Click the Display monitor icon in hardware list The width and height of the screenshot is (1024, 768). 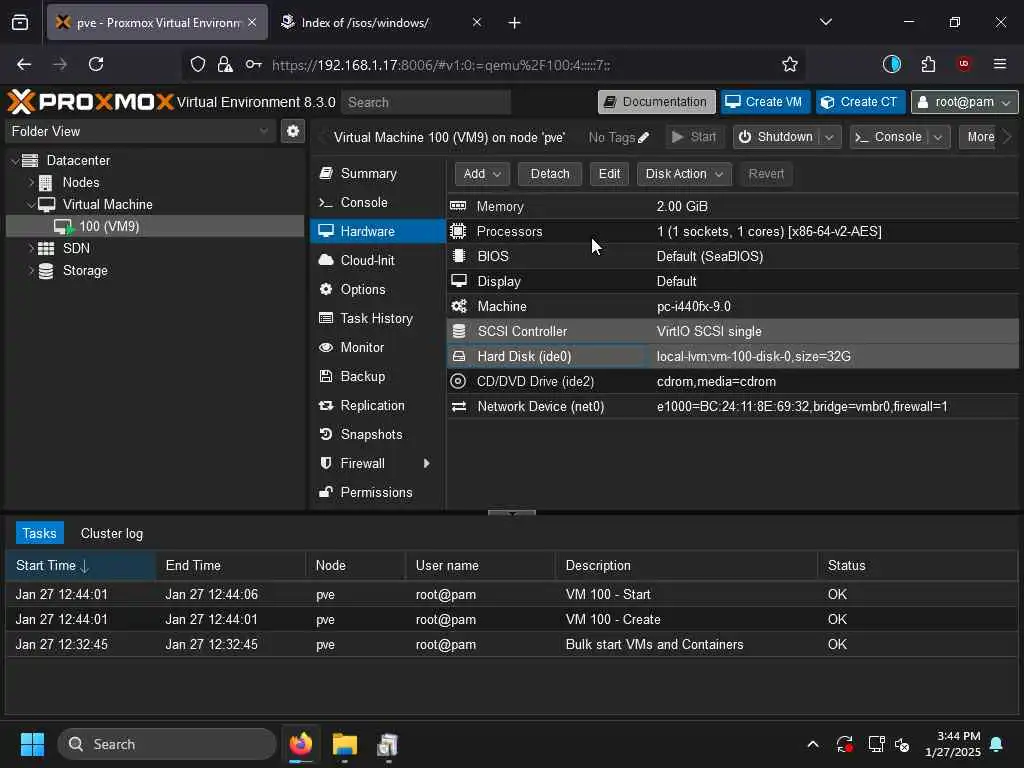tap(458, 281)
